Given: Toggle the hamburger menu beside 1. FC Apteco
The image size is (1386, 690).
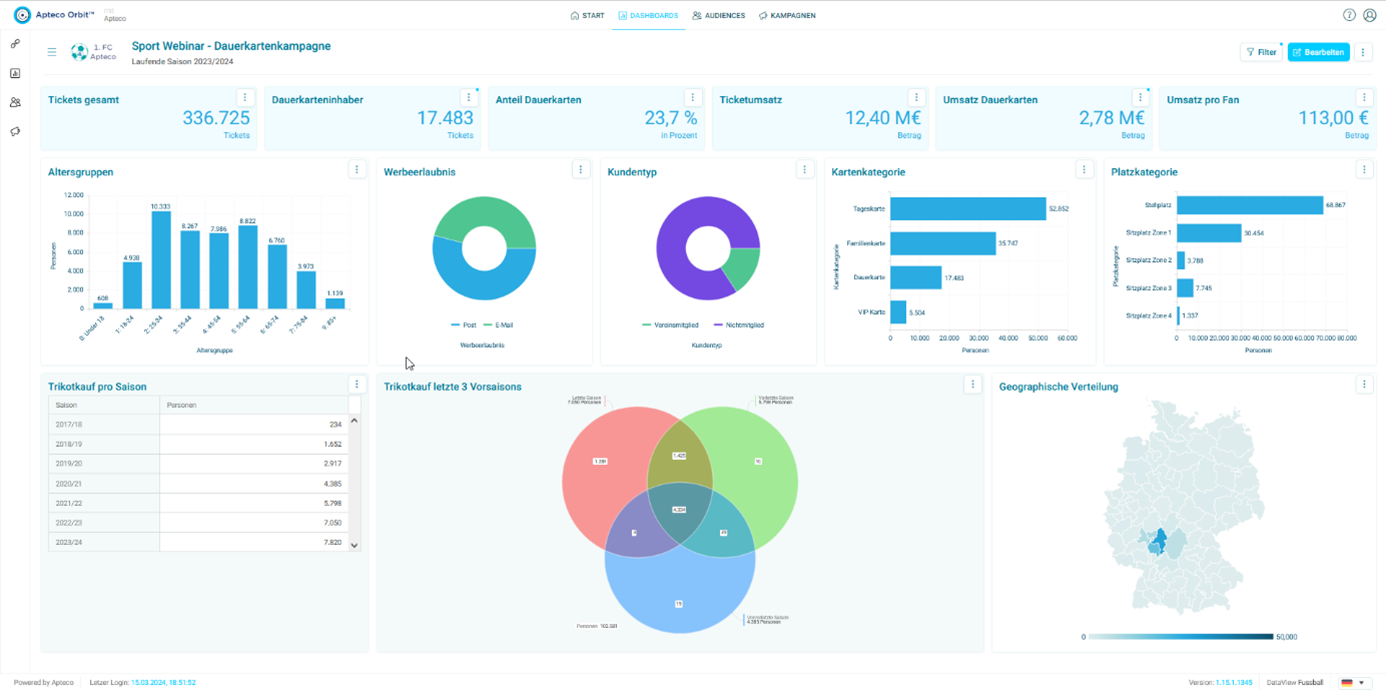Looking at the screenshot, I should 52,52.
